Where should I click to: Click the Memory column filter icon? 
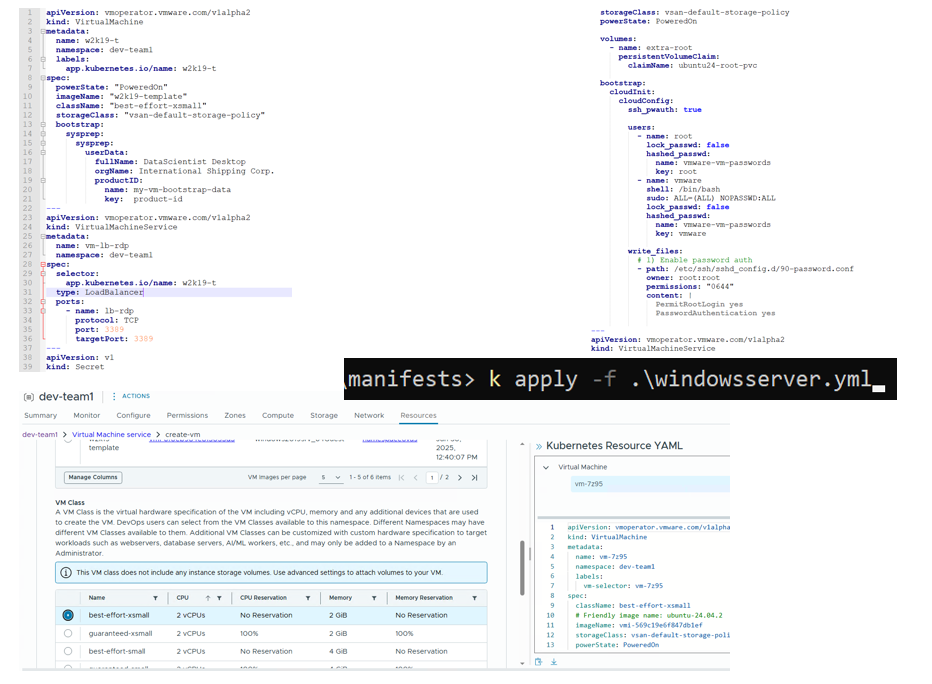(376, 598)
